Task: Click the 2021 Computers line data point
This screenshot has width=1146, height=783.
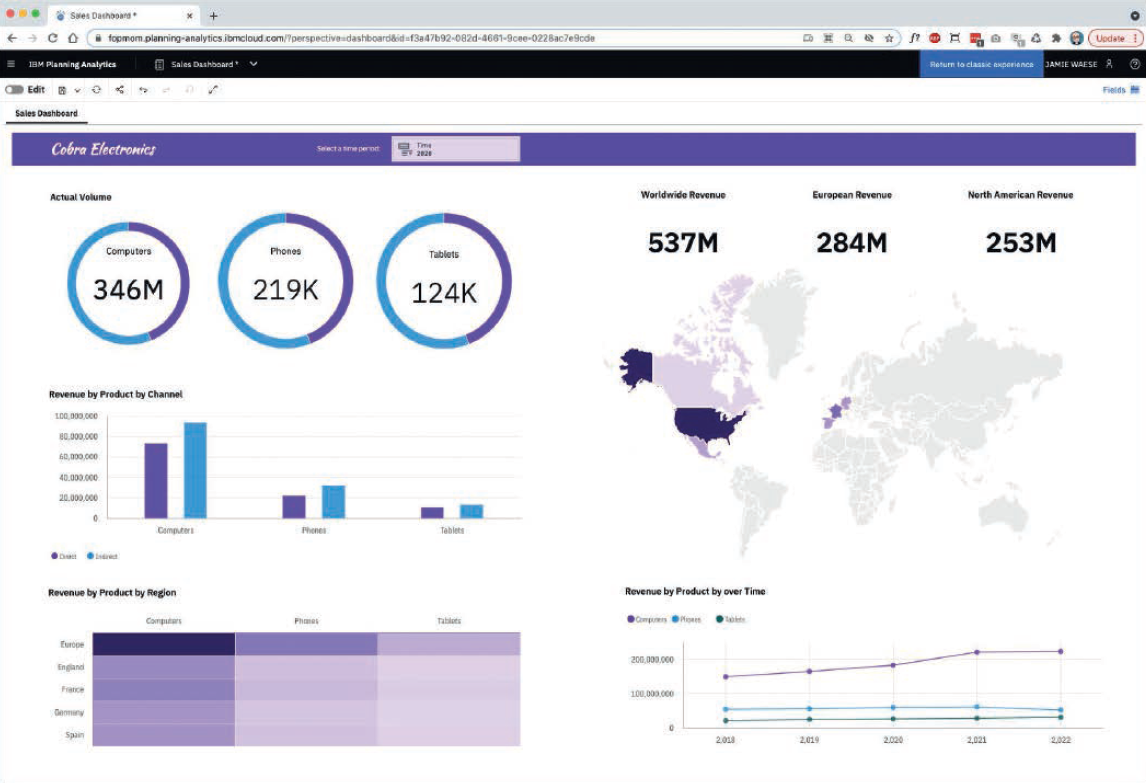Action: pos(976,652)
